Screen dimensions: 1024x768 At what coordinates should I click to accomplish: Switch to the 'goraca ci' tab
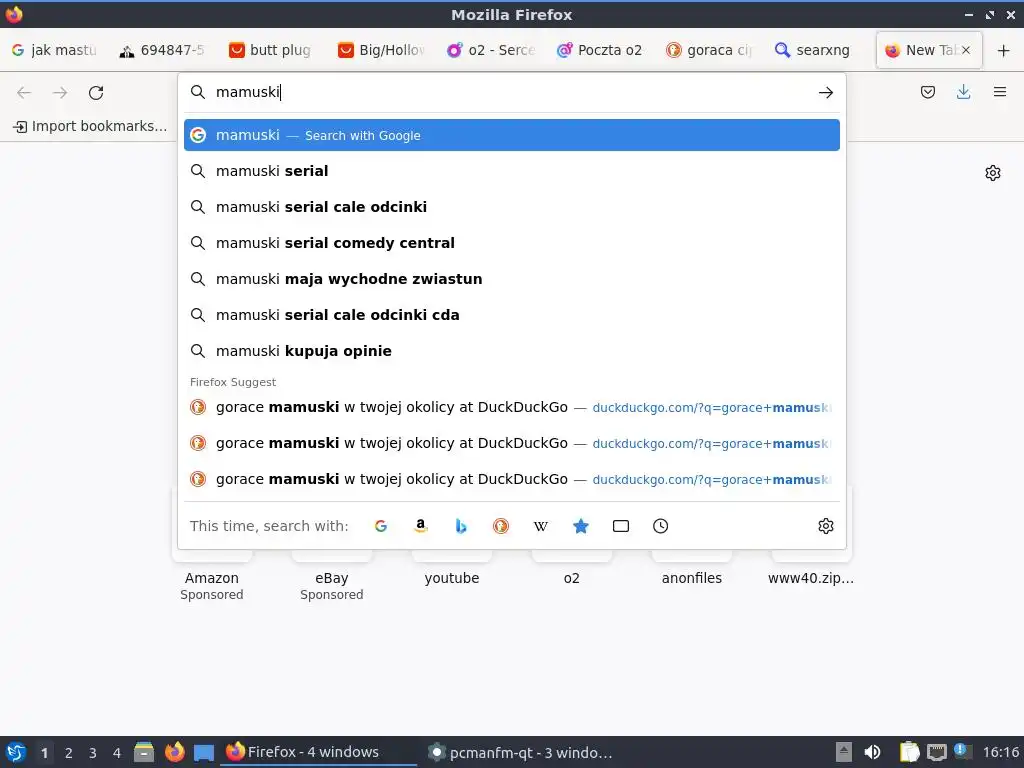[709, 50]
